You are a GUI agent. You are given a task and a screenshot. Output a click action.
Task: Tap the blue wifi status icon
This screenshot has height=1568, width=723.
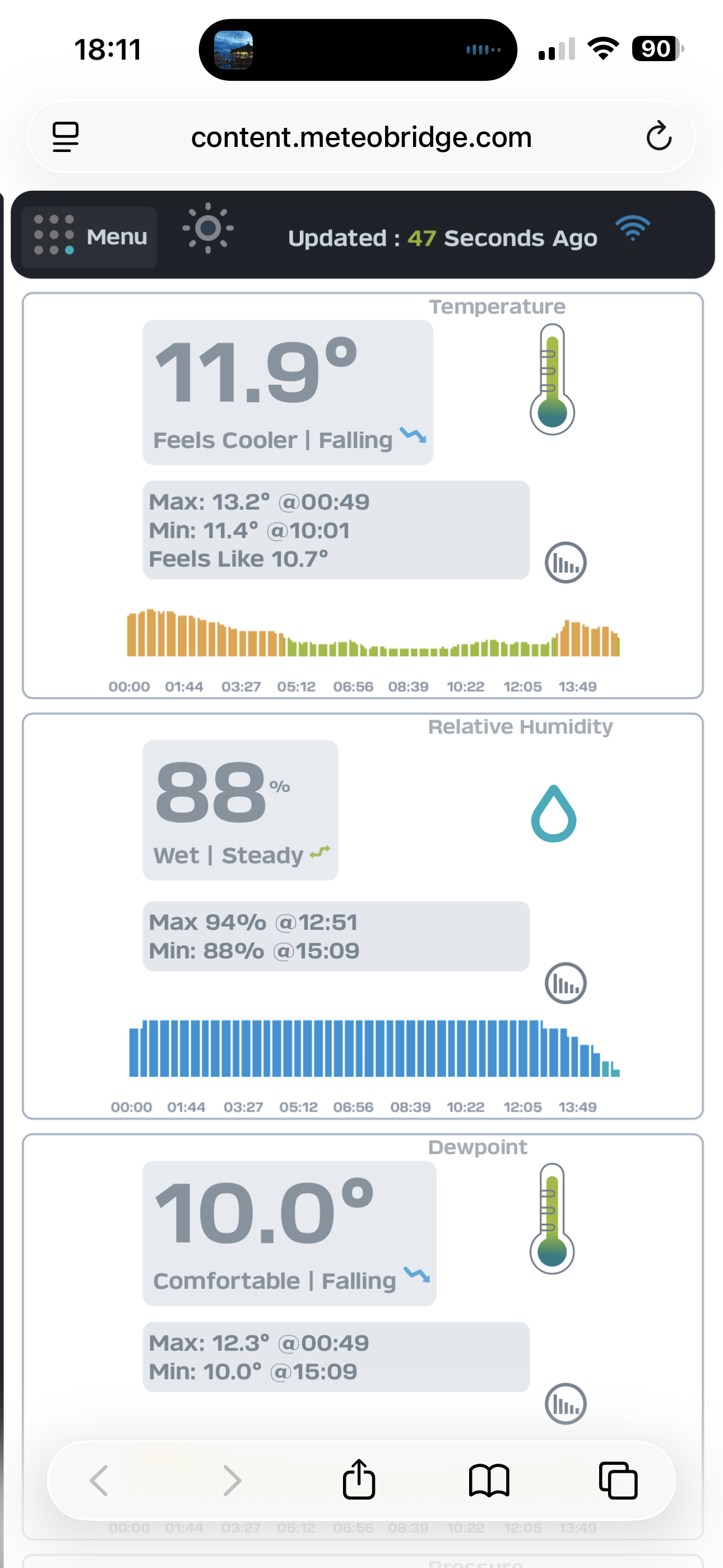[632, 228]
